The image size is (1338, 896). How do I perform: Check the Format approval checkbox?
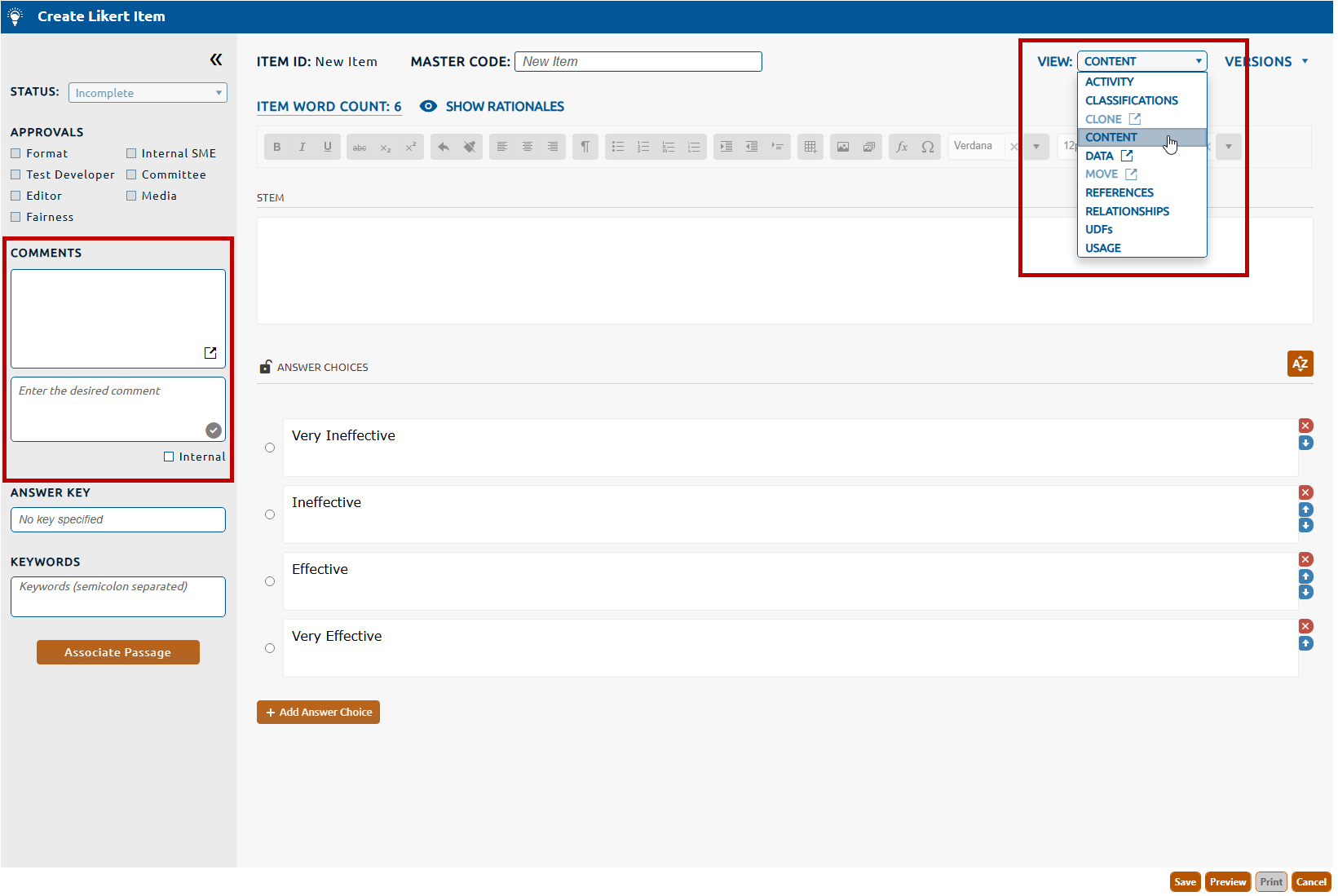[x=15, y=153]
